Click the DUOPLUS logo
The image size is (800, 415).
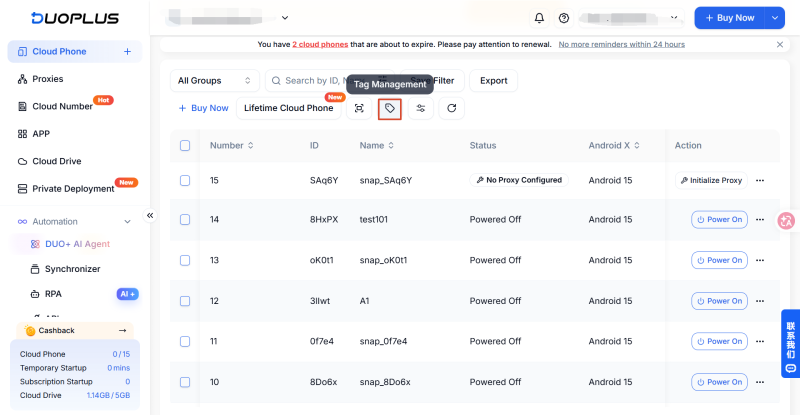pos(74,18)
